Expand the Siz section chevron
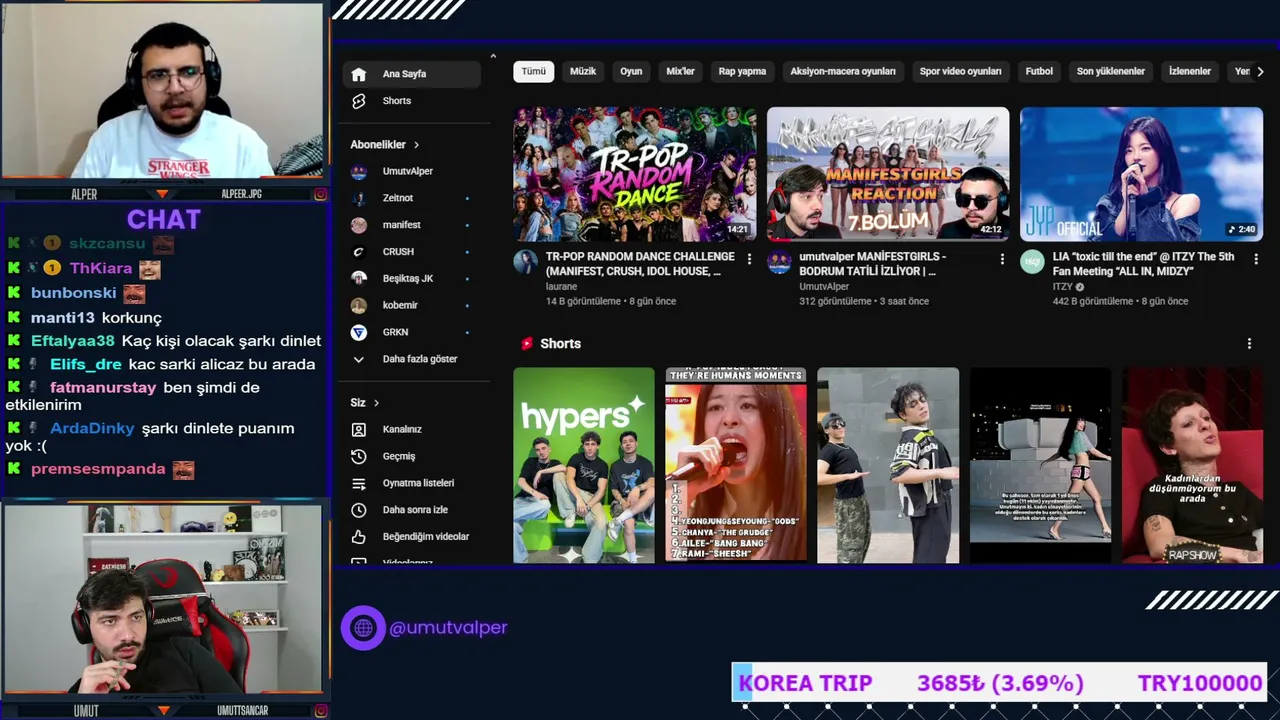1280x720 pixels. [376, 403]
